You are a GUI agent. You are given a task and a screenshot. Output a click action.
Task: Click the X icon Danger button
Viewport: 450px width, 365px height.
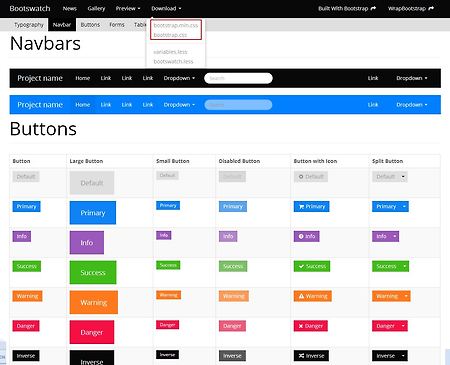311,326
